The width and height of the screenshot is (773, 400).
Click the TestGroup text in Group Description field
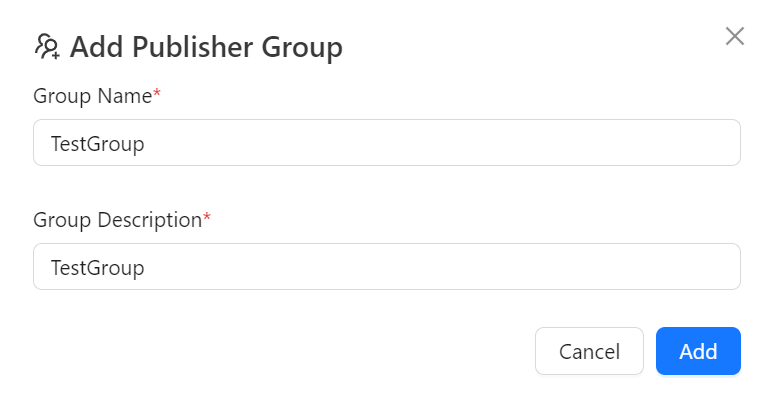98,267
